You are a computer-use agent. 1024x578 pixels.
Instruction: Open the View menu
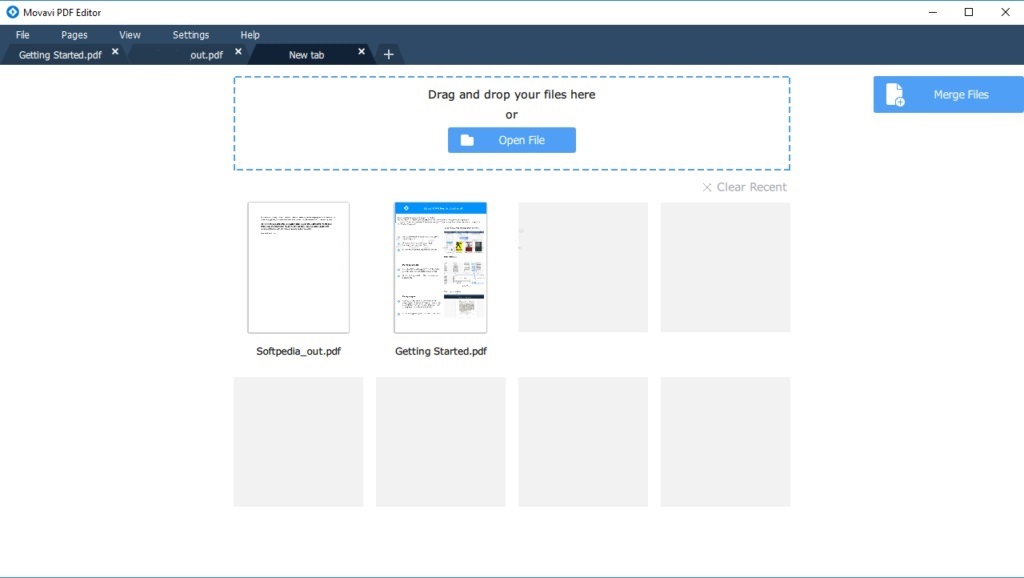(129, 35)
